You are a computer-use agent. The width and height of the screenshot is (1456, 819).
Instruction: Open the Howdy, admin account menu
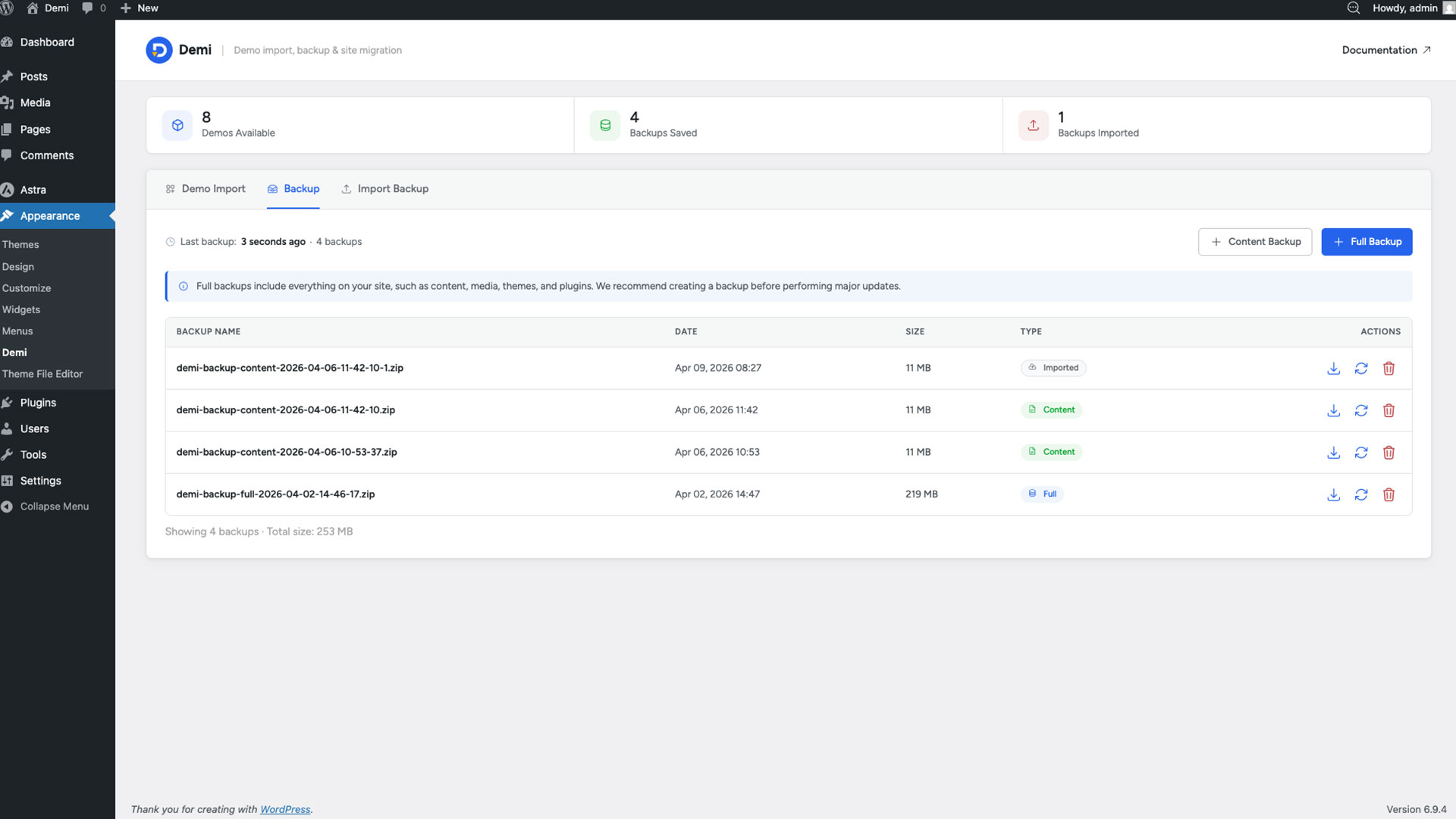(1404, 8)
